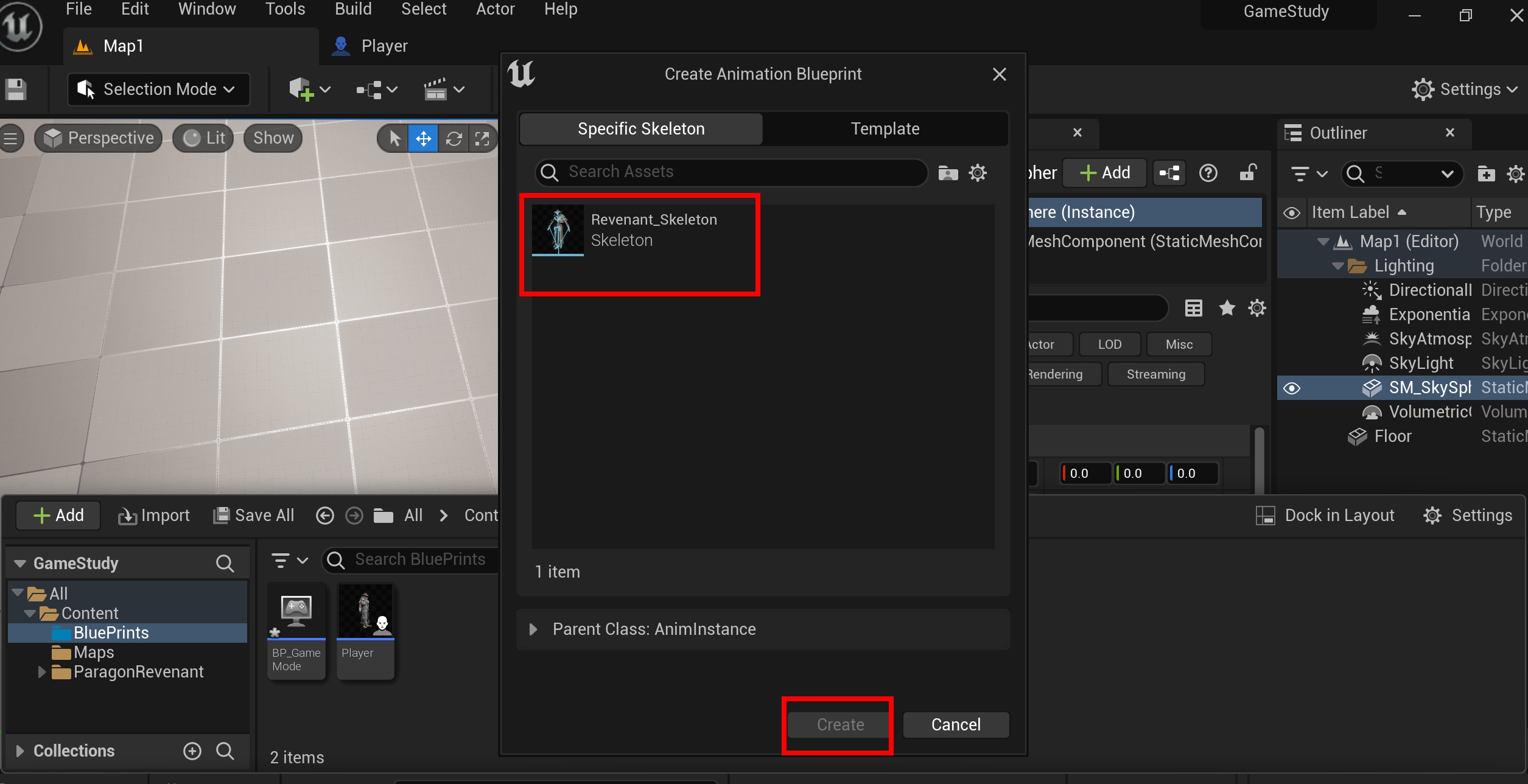The image size is (1528, 784).
Task: Open the File menu
Action: pos(79,9)
